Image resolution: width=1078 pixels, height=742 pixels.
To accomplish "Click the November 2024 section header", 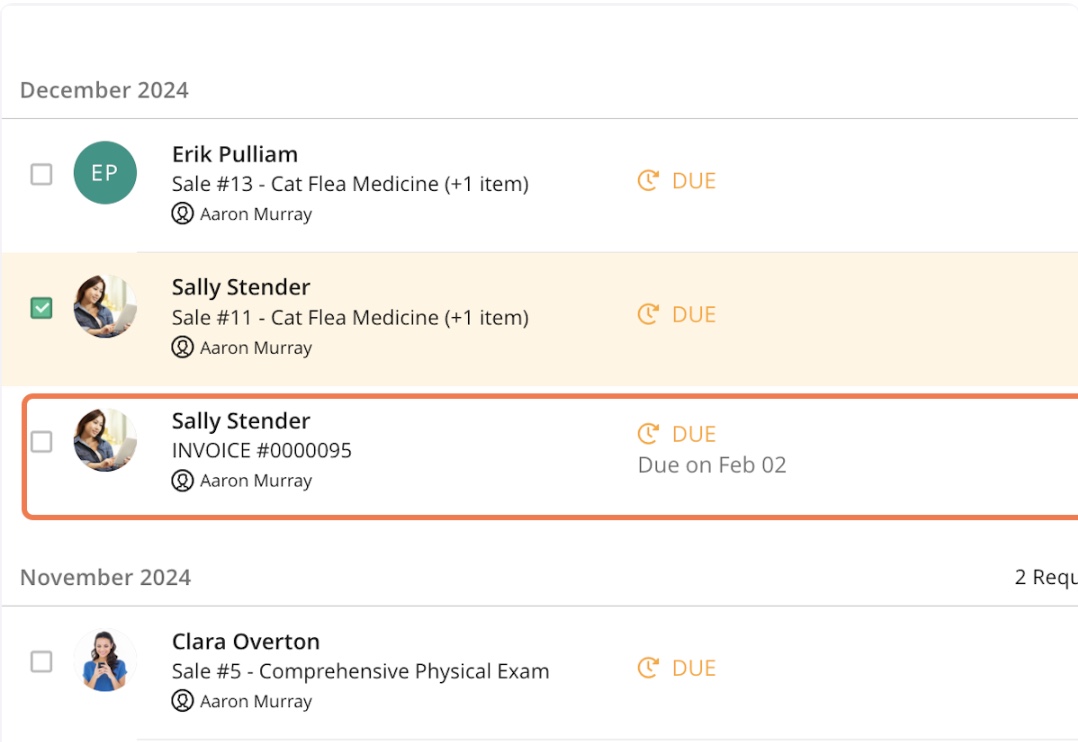I will pos(105,577).
